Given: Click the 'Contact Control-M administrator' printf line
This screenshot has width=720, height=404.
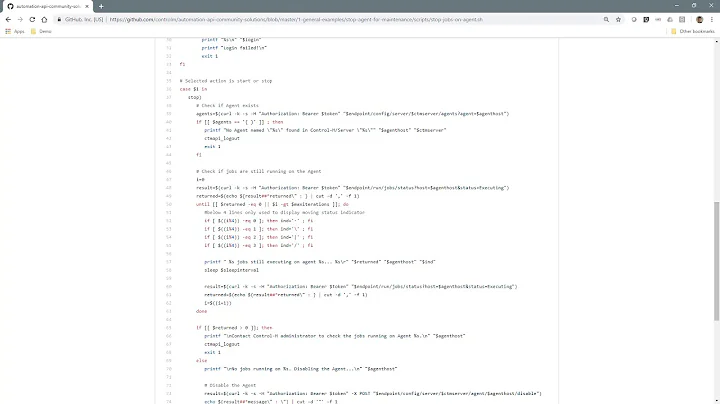Looking at the screenshot, I should tap(334, 336).
